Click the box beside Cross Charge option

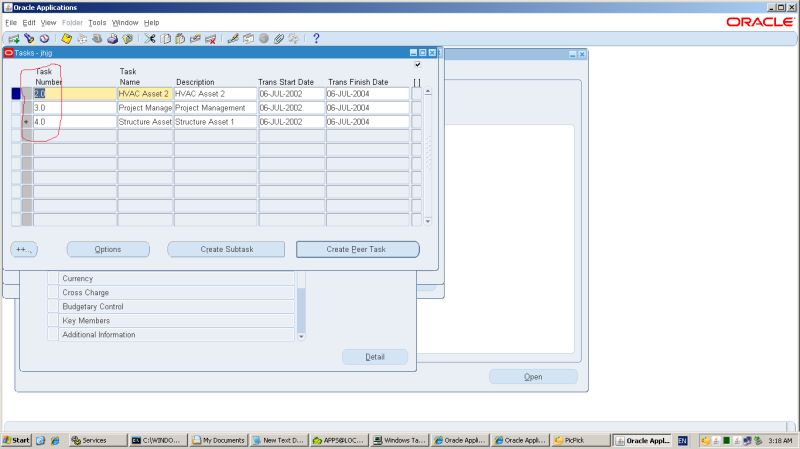coord(53,292)
